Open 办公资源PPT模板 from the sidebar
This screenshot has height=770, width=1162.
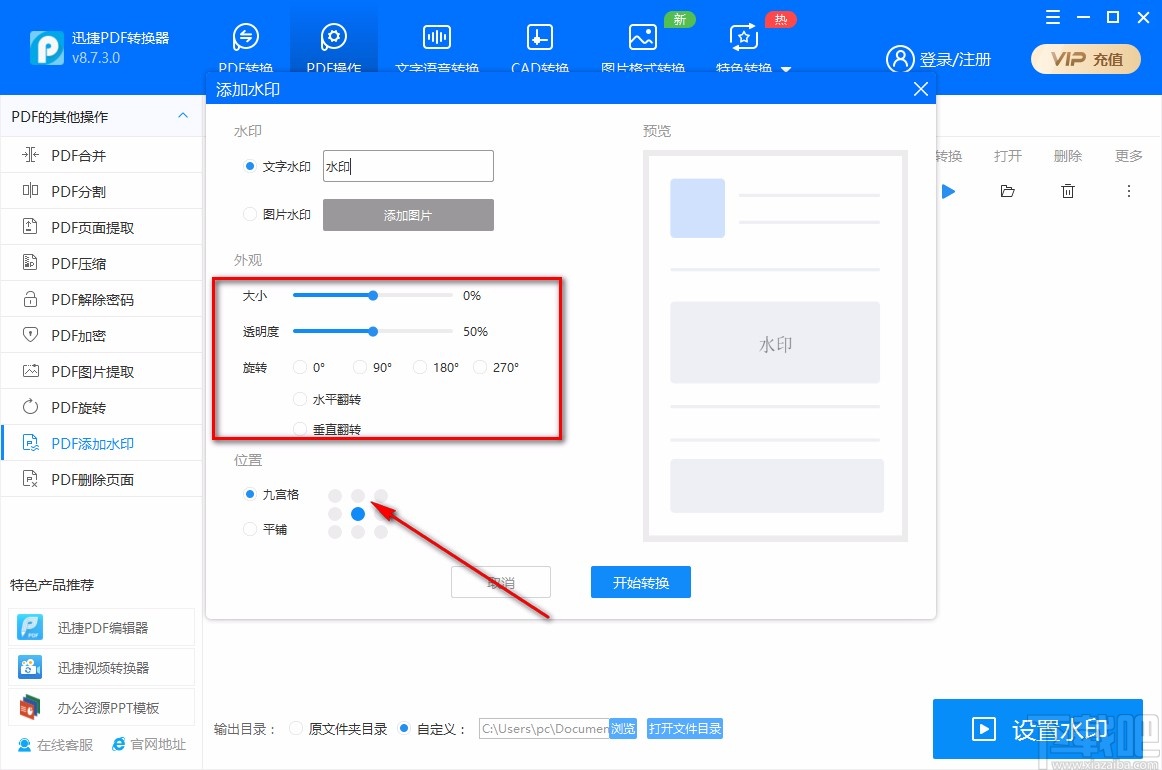pos(102,707)
